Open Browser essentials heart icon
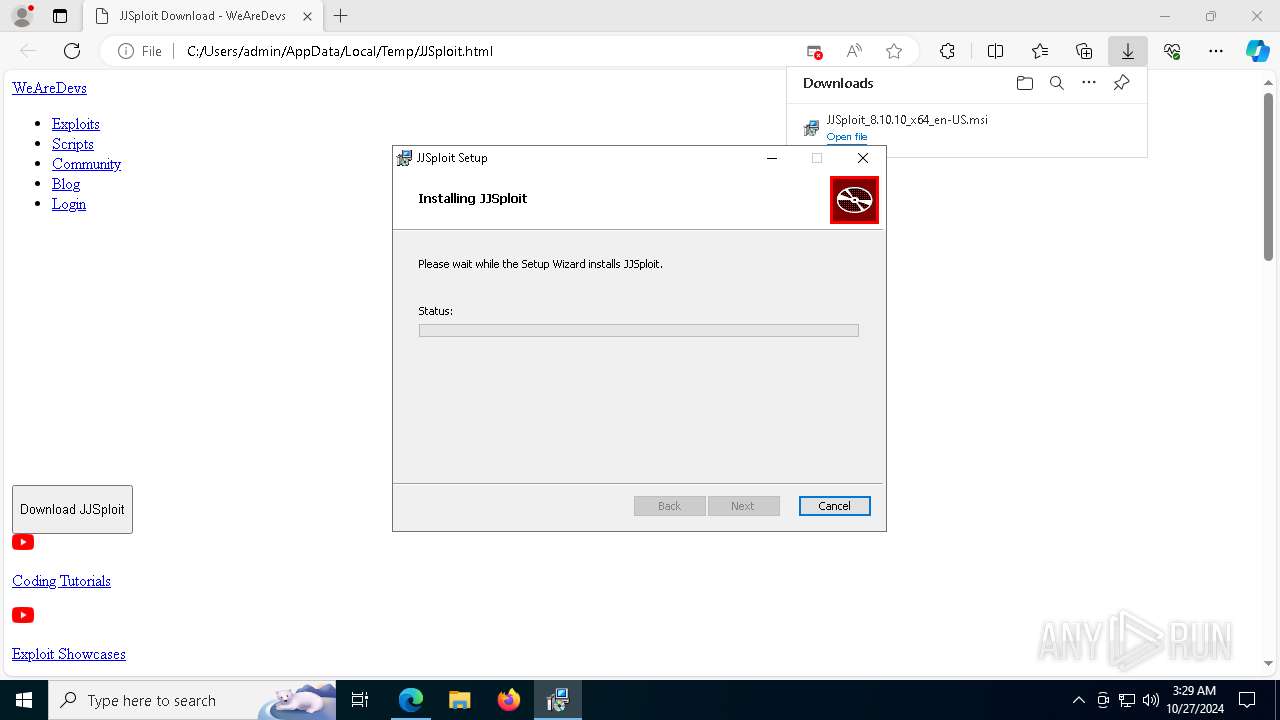The image size is (1280, 720). pyautogui.click(x=1172, y=51)
